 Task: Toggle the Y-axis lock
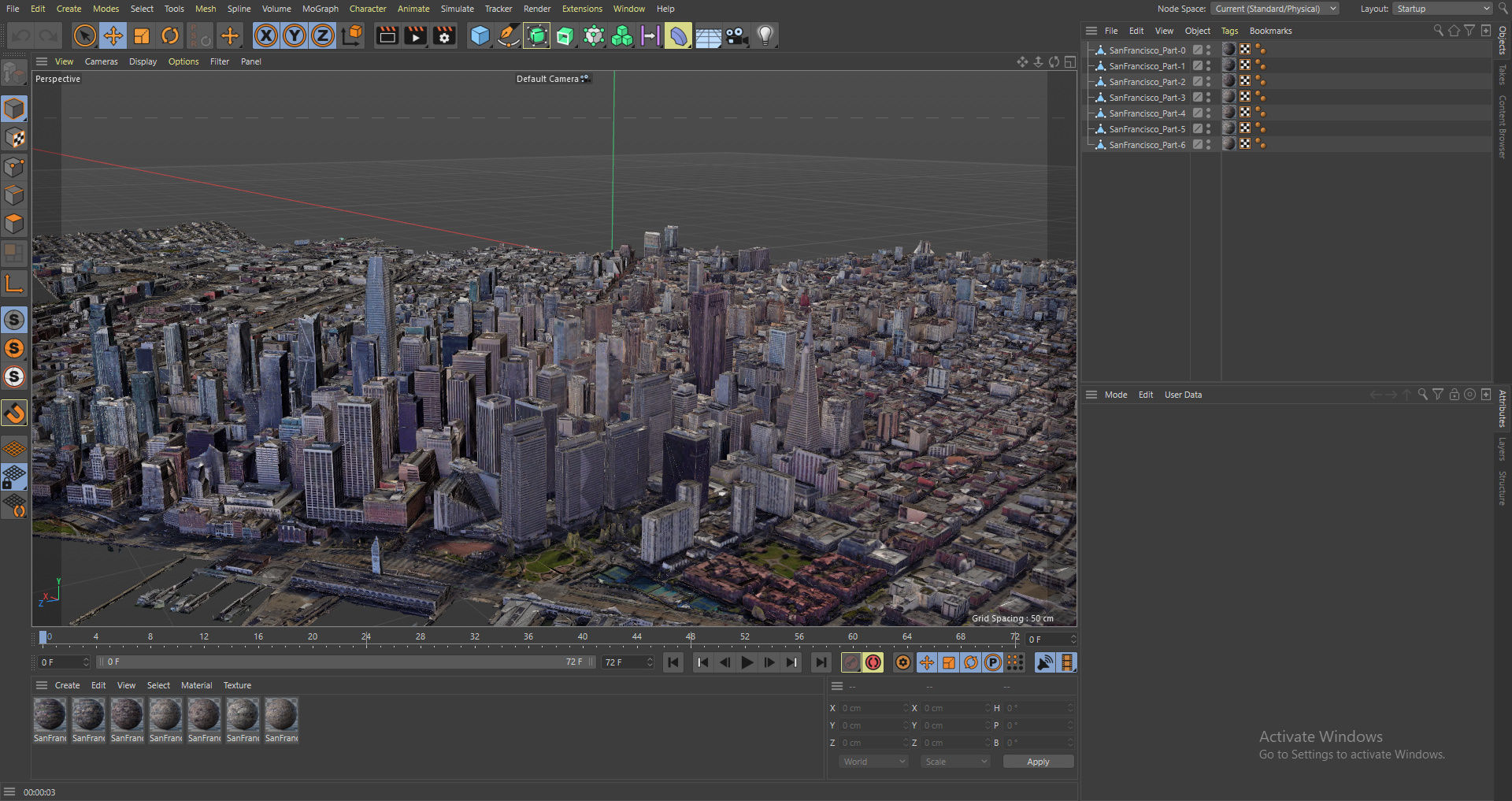tap(295, 35)
